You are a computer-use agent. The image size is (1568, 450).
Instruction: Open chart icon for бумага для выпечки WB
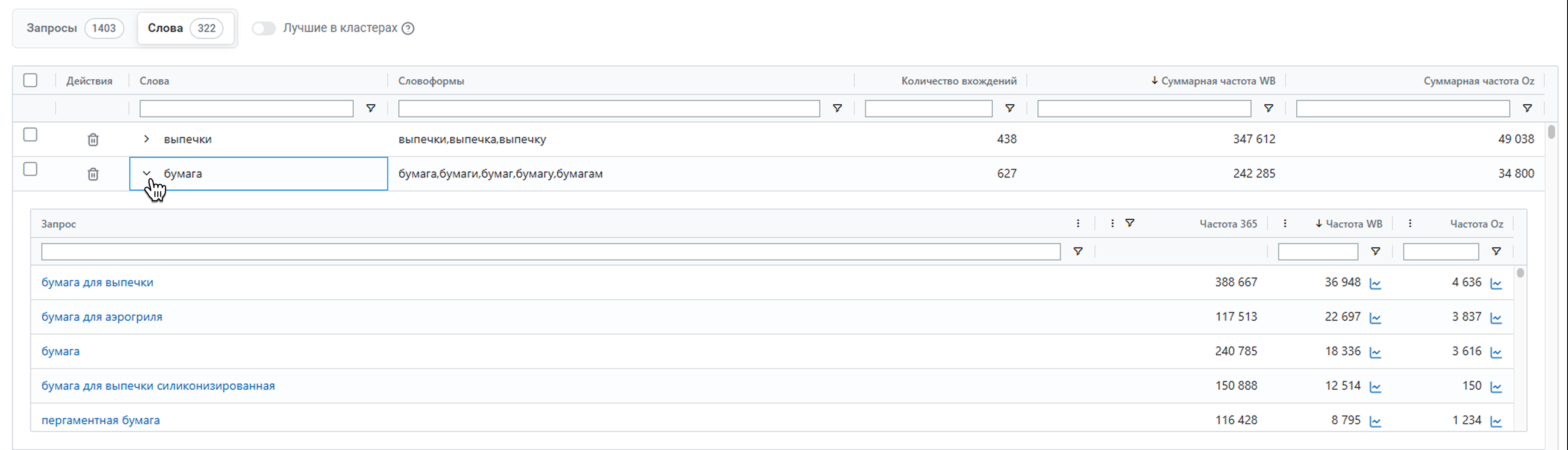[x=1375, y=283]
